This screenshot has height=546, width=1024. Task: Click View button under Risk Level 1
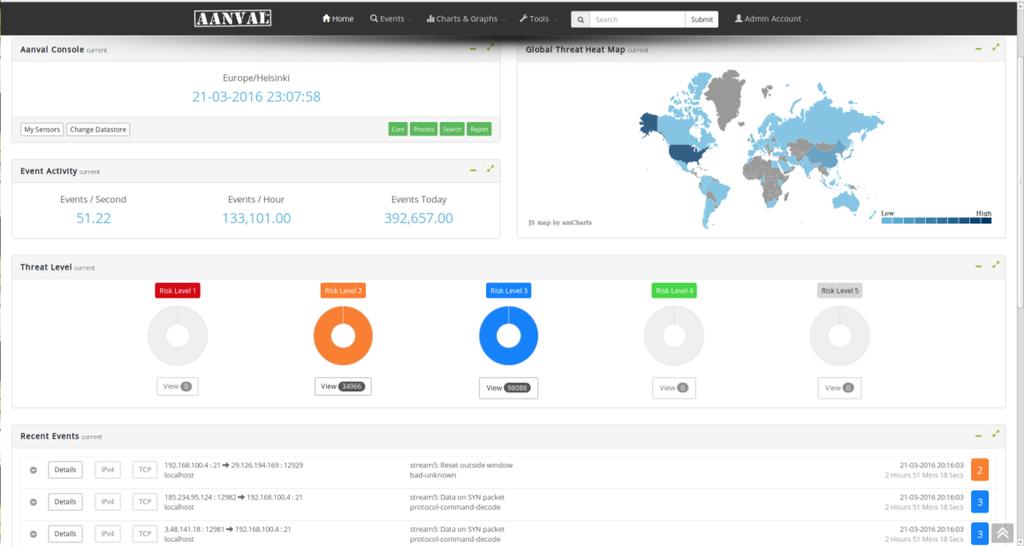(x=178, y=387)
